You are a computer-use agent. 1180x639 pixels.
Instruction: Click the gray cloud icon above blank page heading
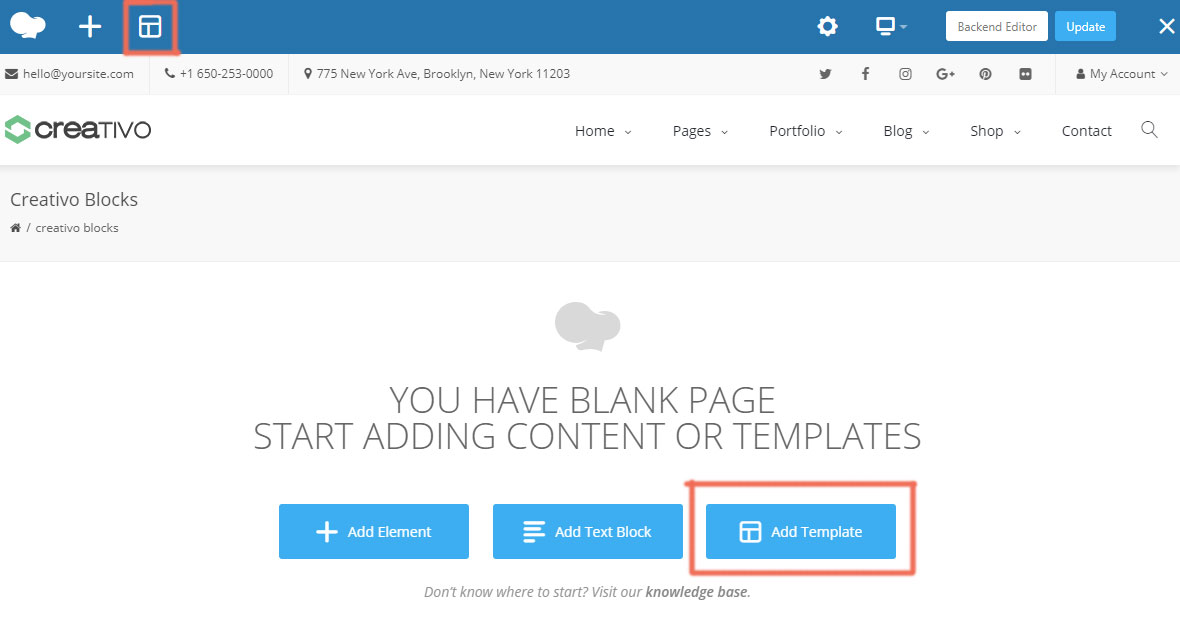[x=588, y=326]
